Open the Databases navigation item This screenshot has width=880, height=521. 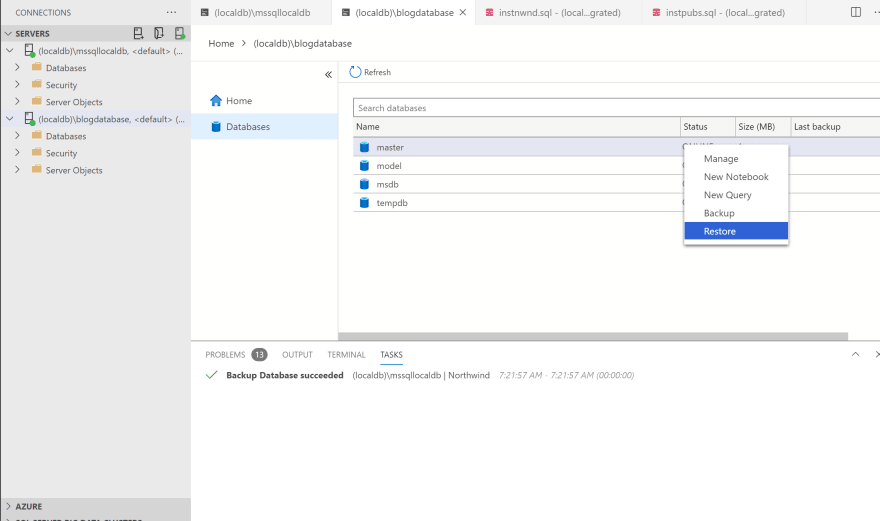pyautogui.click(x=264, y=126)
